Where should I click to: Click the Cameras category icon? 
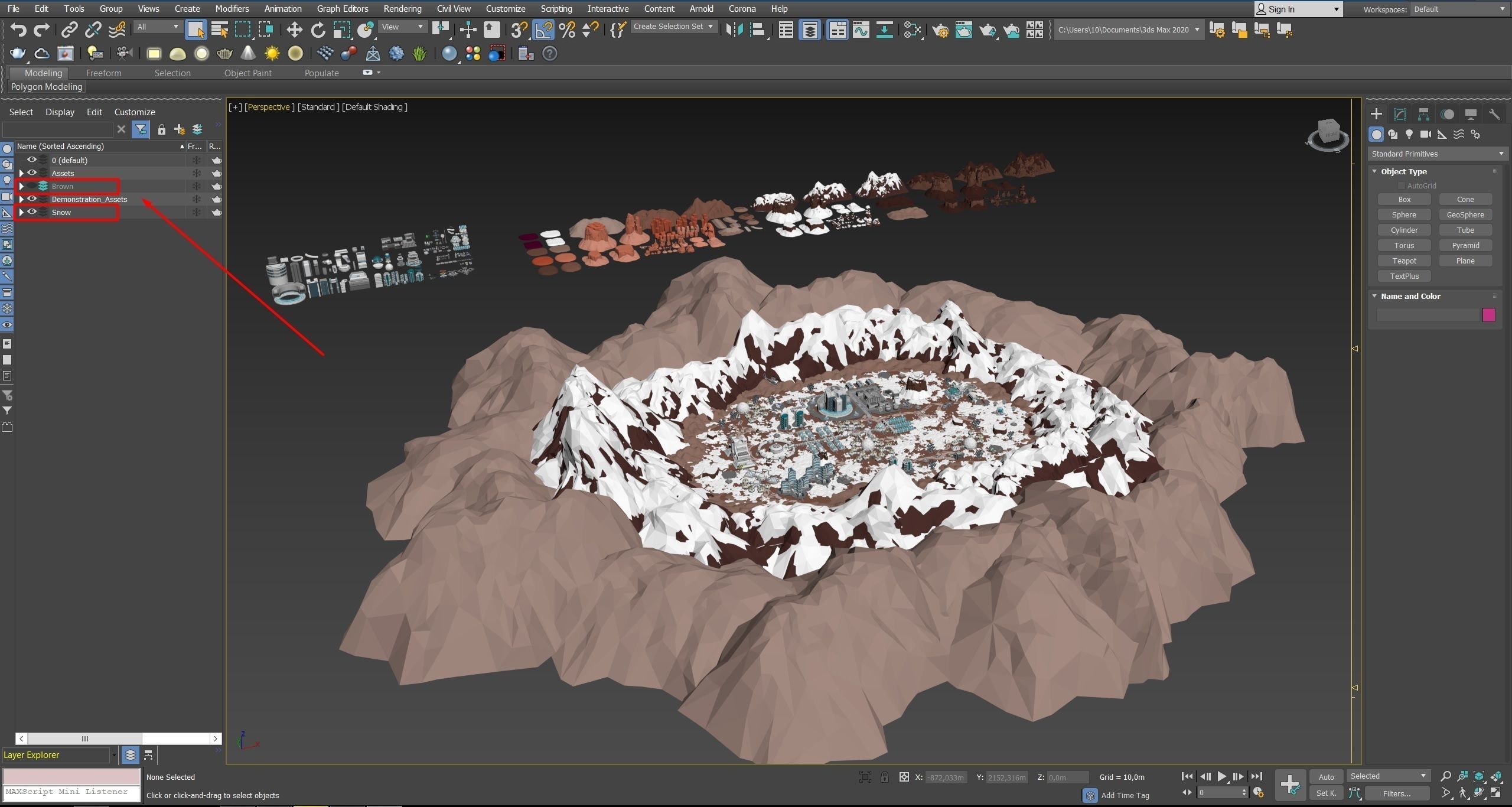[1425, 135]
